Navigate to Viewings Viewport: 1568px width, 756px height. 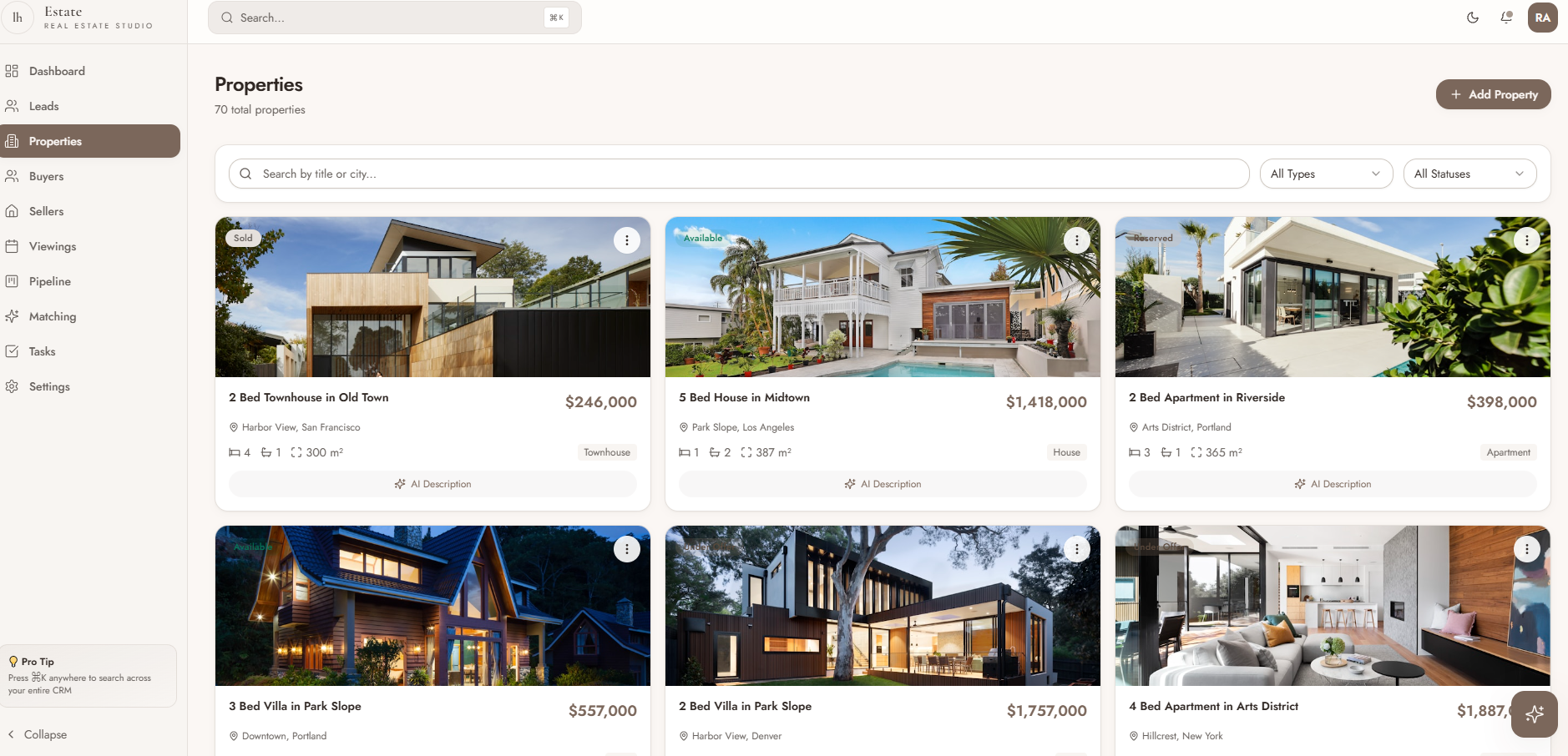pos(90,246)
